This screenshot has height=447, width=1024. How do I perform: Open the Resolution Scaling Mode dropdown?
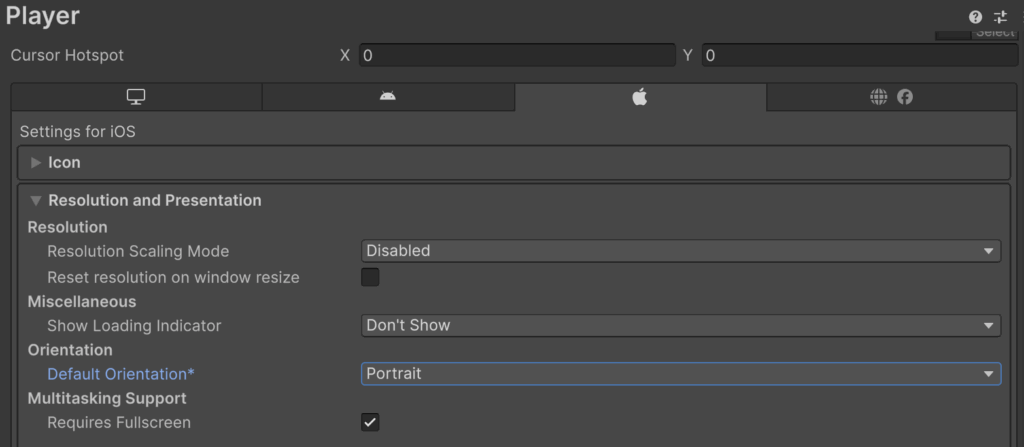point(680,251)
